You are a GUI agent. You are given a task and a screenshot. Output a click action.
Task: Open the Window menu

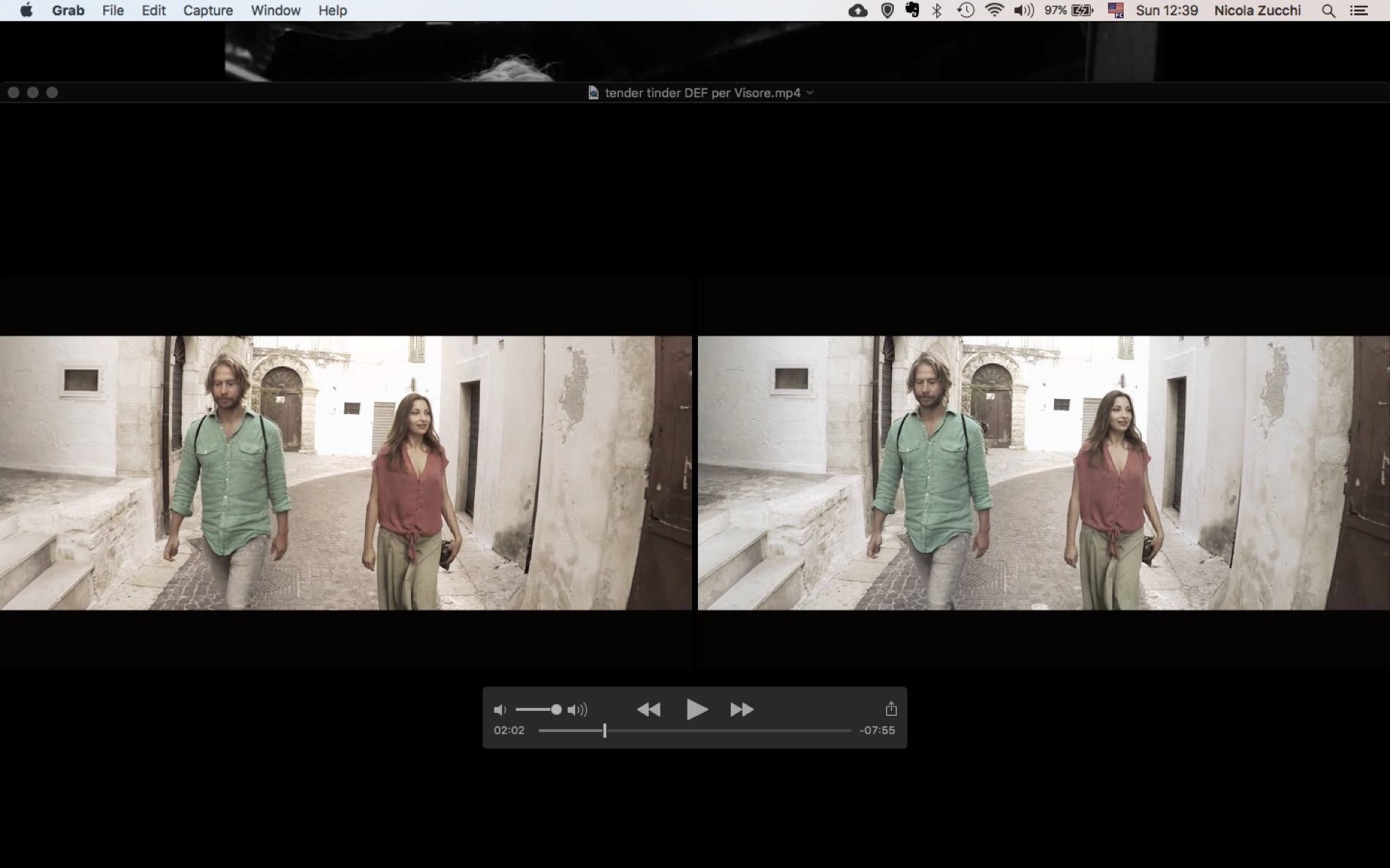276,10
